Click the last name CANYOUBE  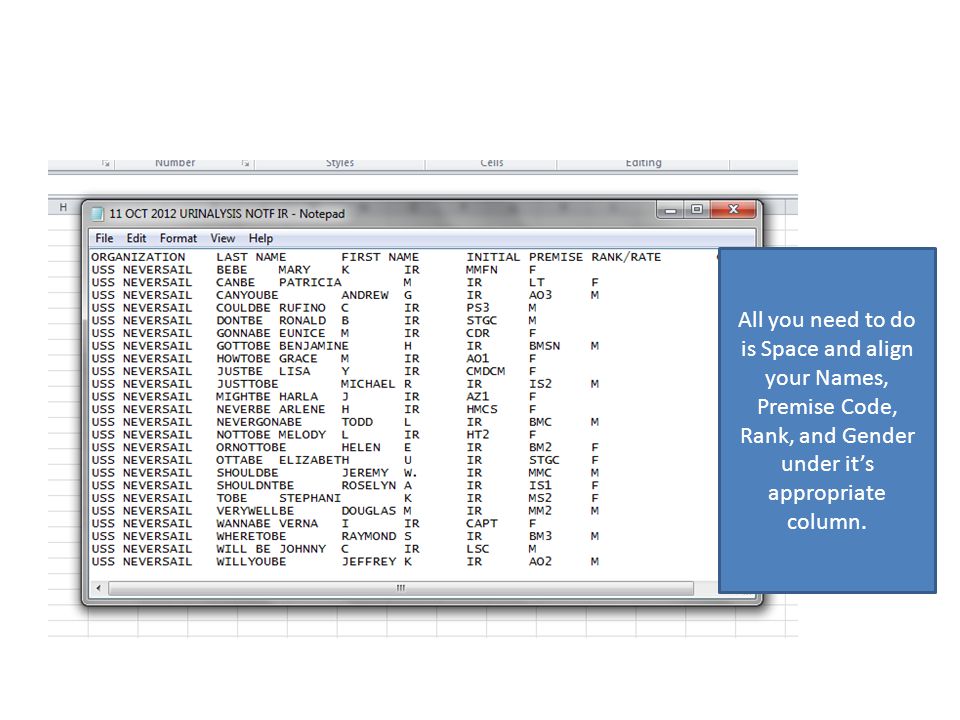pyautogui.click(x=247, y=295)
